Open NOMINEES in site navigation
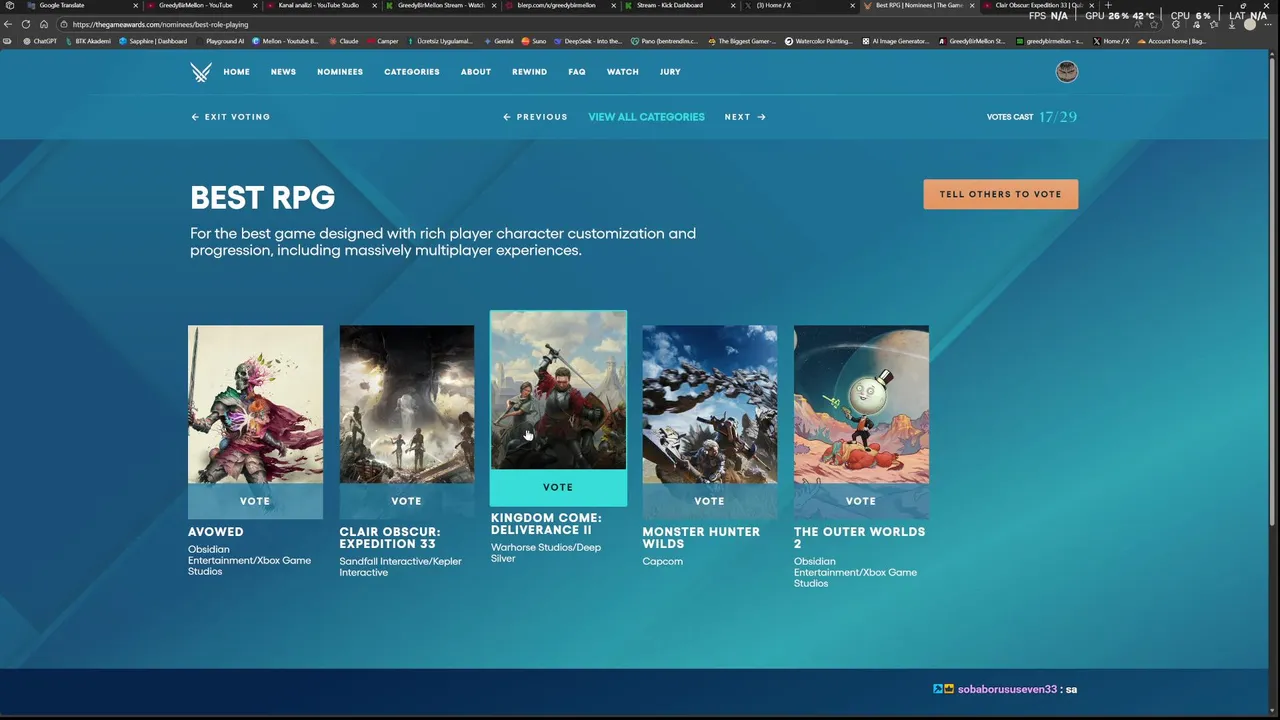This screenshot has height=720, width=1280. 340,72
